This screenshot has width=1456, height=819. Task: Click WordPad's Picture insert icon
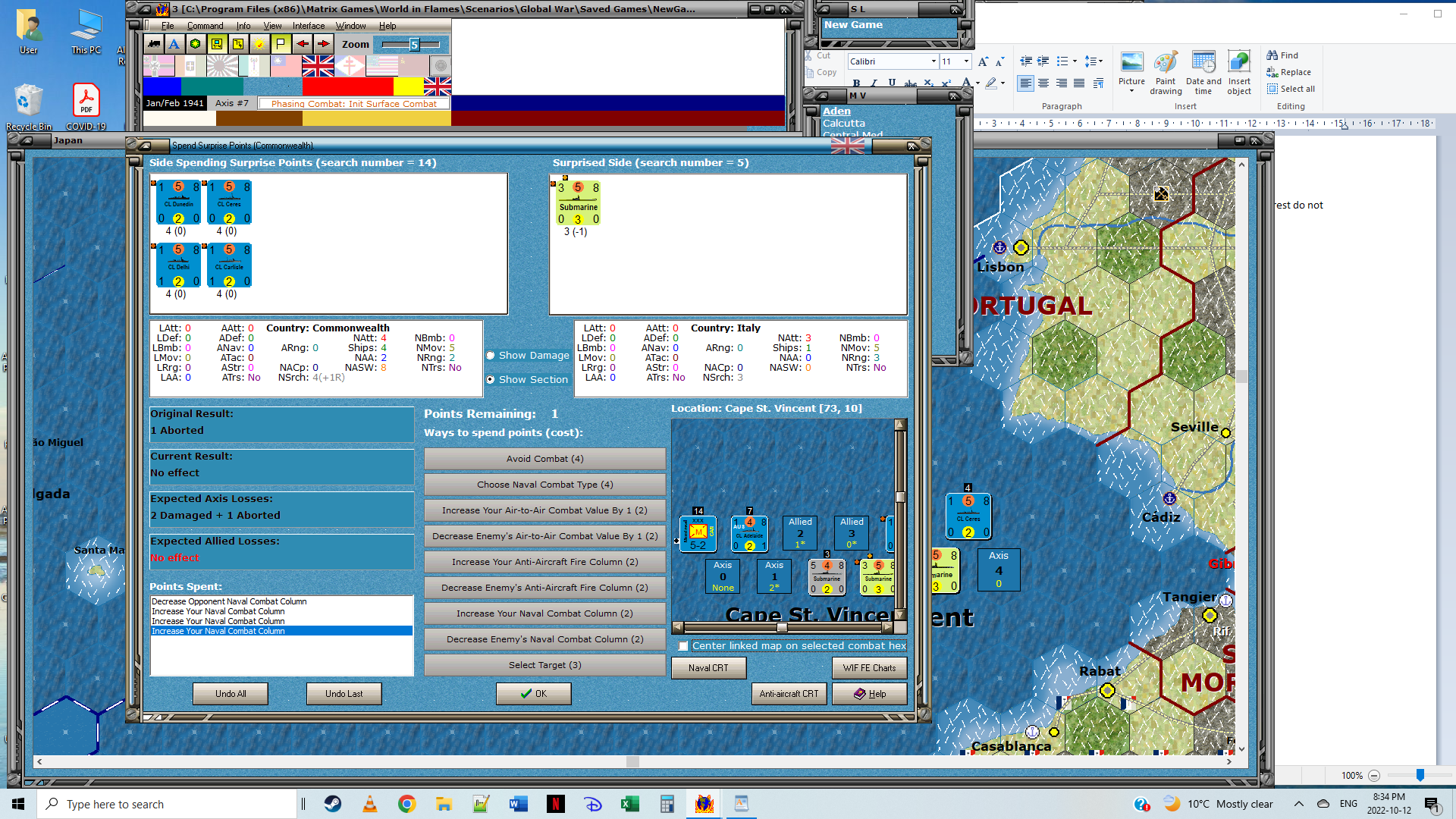coord(1131,62)
